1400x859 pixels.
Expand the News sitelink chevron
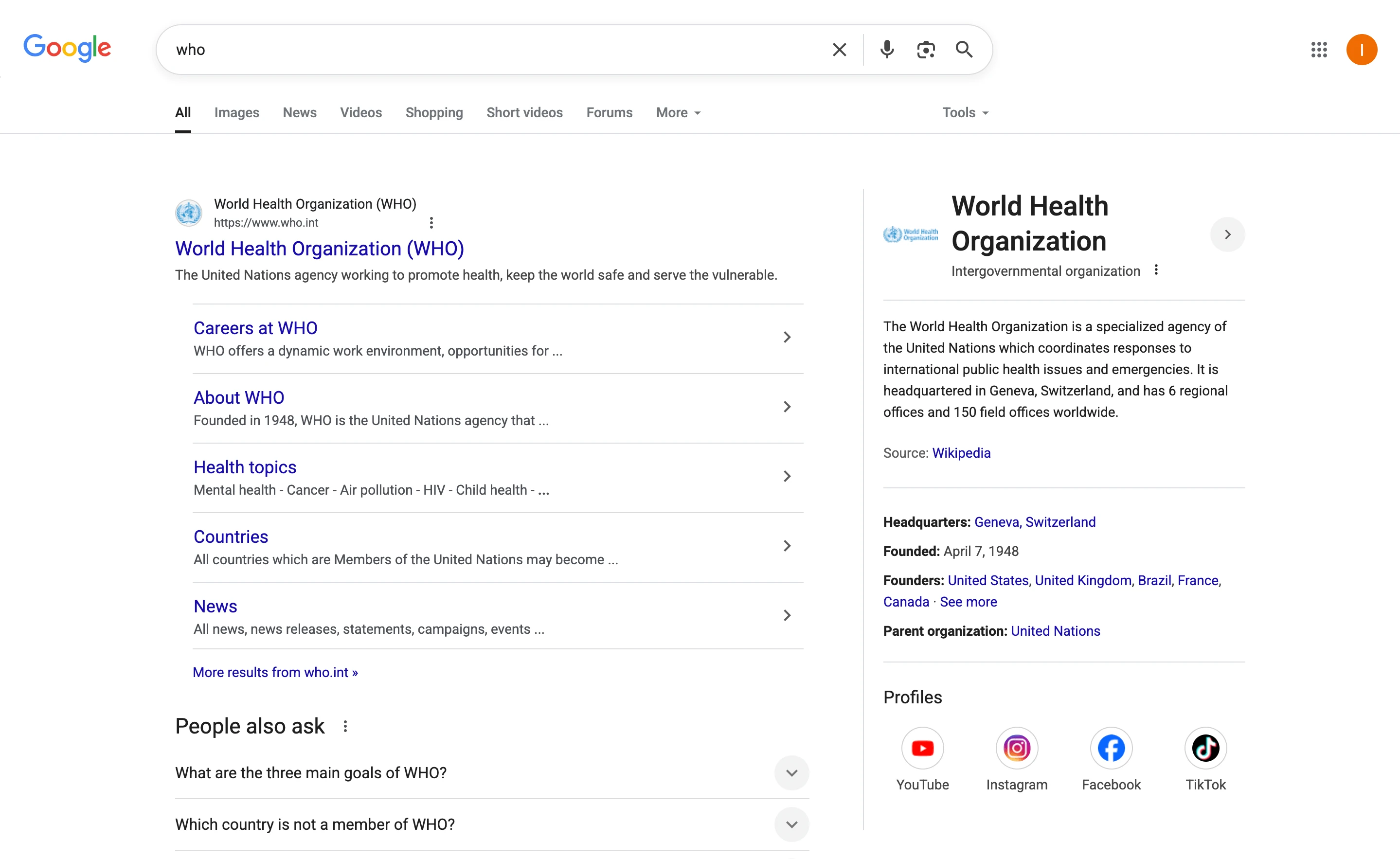tap(787, 615)
